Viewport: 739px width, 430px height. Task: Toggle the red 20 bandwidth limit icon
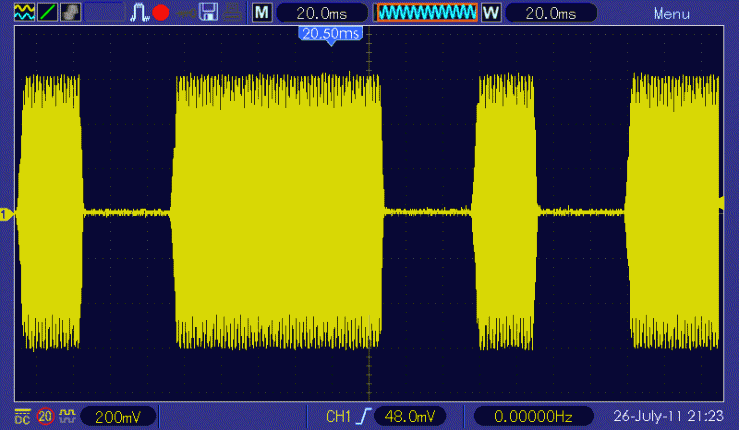(x=45, y=416)
